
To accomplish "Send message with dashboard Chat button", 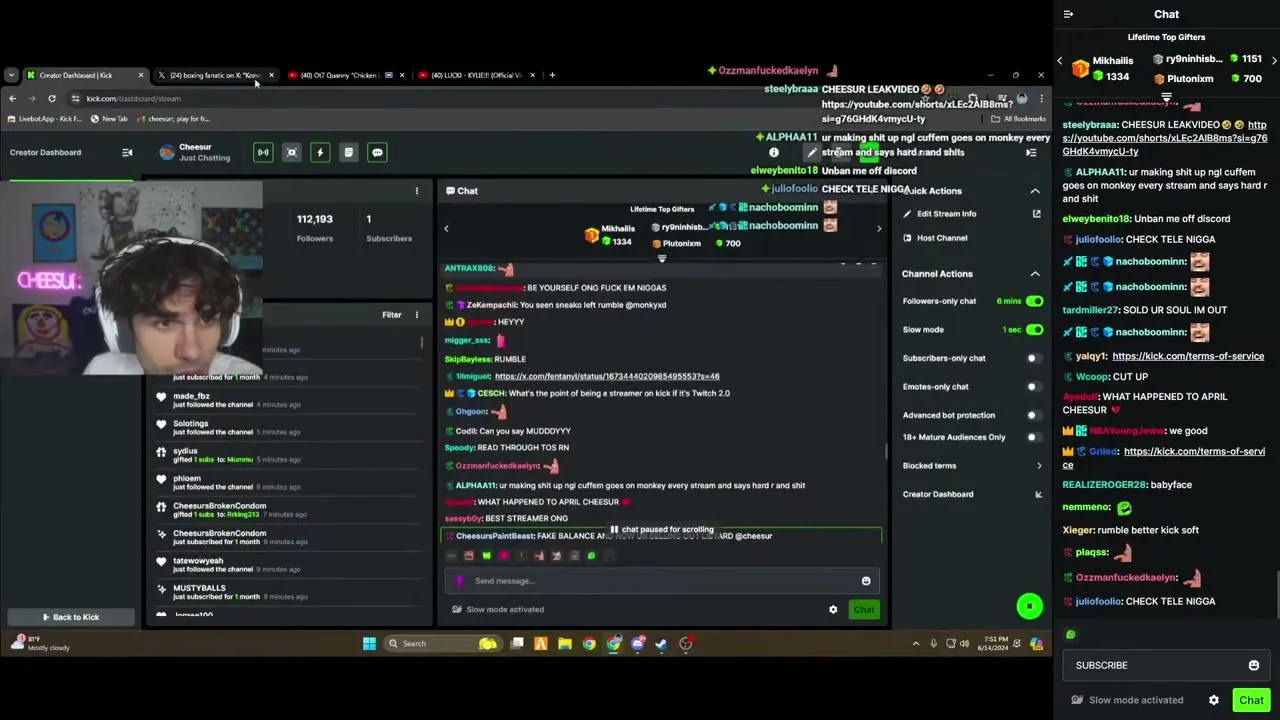I will click(864, 609).
